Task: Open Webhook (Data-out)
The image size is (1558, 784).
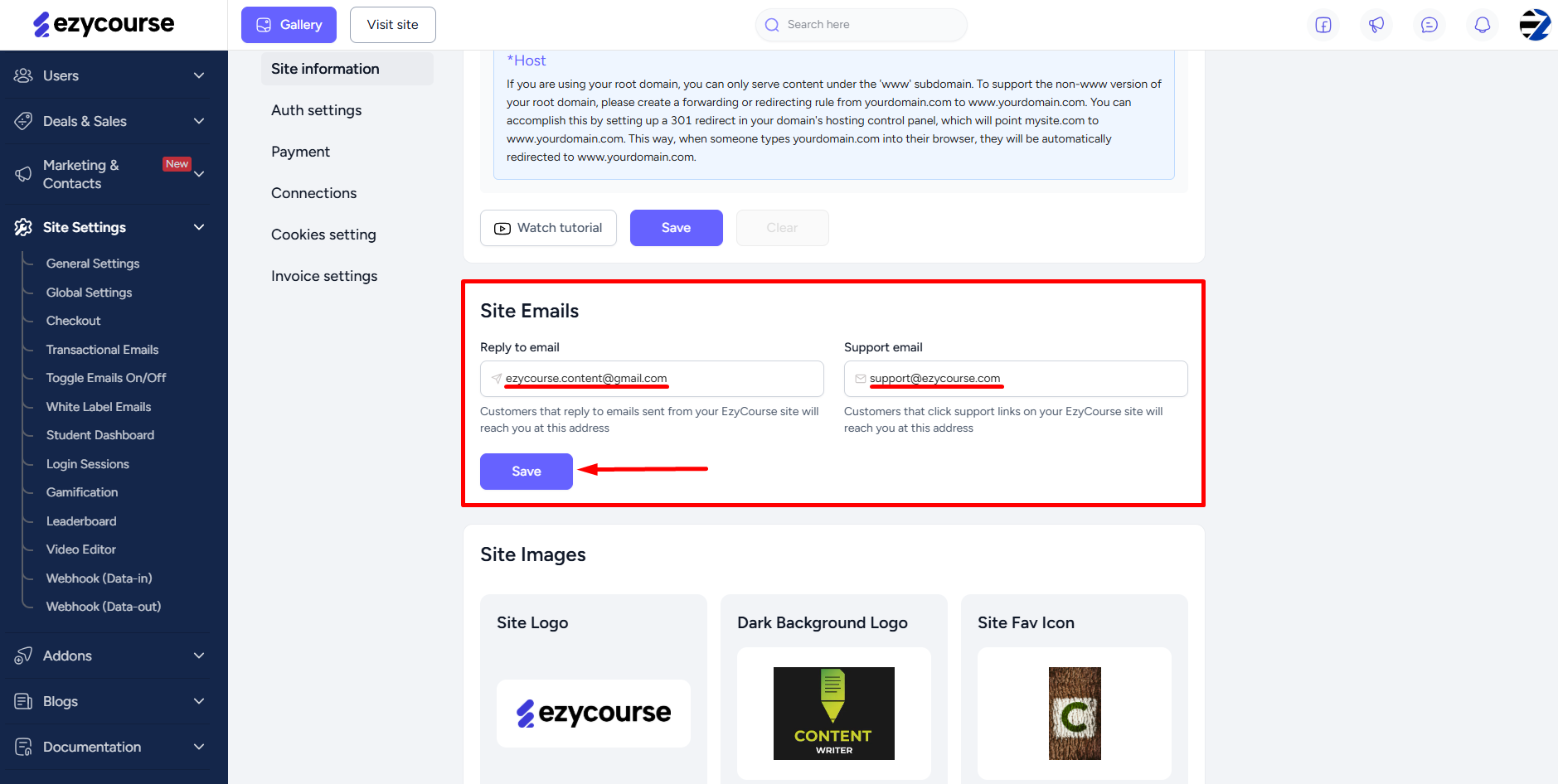Action: coord(104,607)
